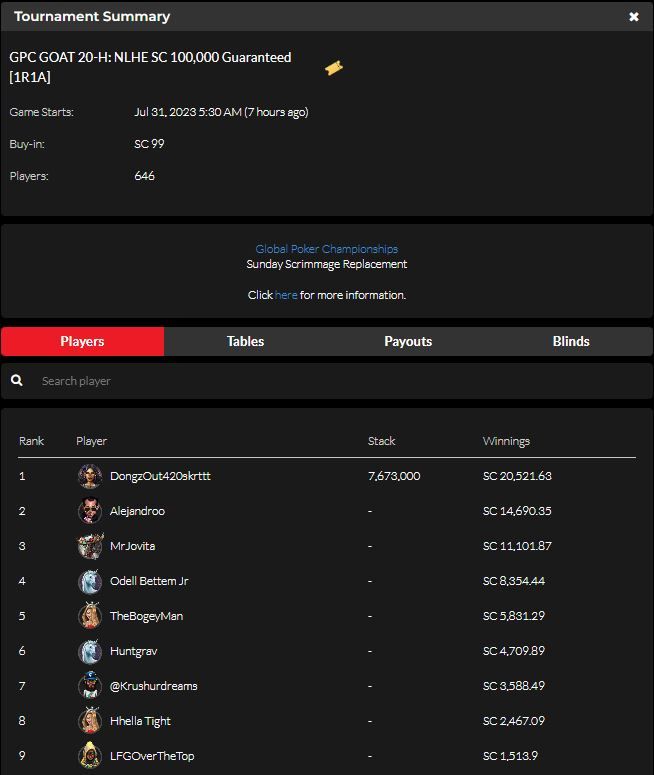Click @Krushurdreams avatar icon

pos(90,686)
